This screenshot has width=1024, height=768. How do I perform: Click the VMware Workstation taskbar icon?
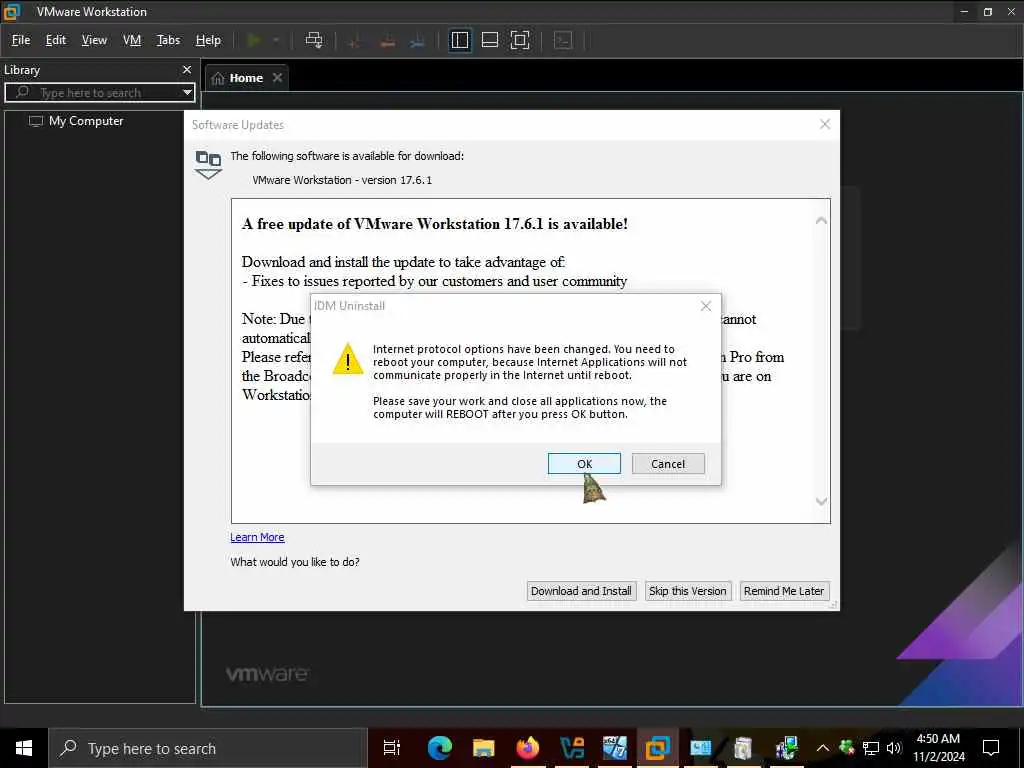657,748
